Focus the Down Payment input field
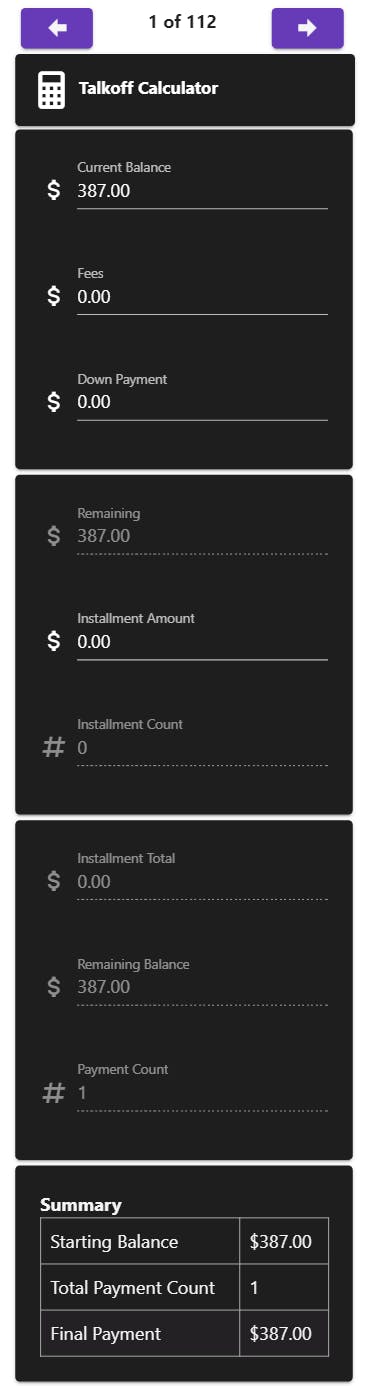Image resolution: width=366 pixels, height=1386 pixels. pos(202,403)
